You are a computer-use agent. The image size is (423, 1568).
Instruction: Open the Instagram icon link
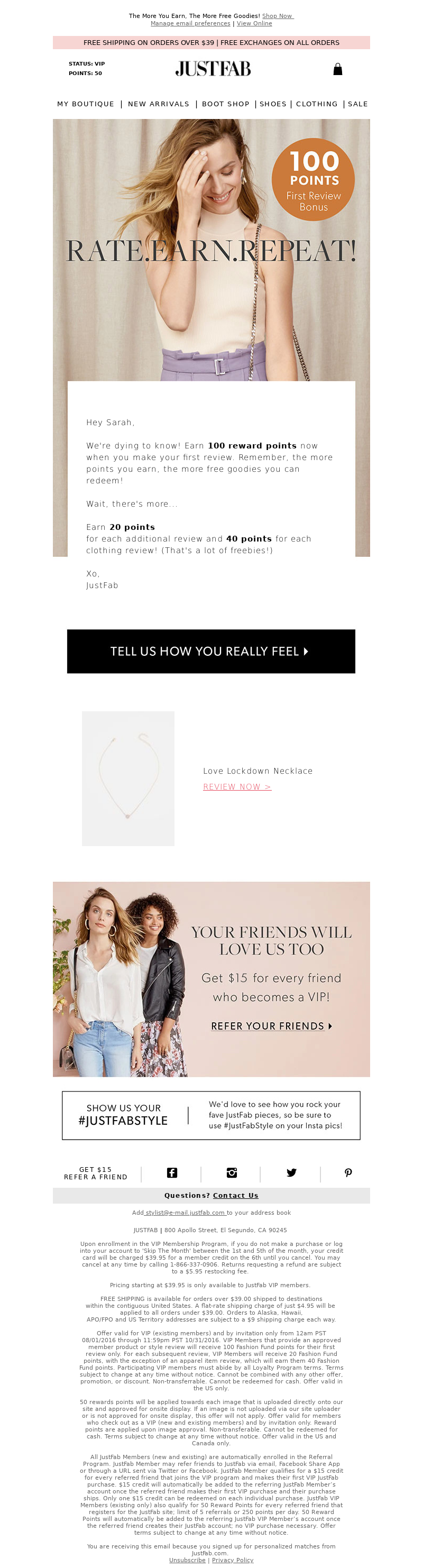(x=232, y=1172)
